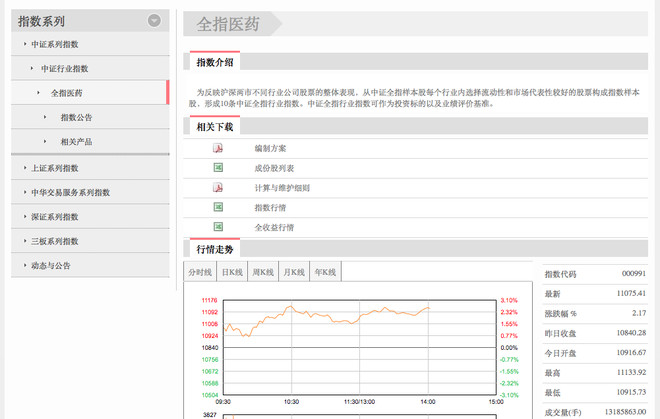Image resolution: width=660 pixels, height=419 pixels.
Task: Expand the 中证行业指数 tree arrow
Action: coord(32,68)
